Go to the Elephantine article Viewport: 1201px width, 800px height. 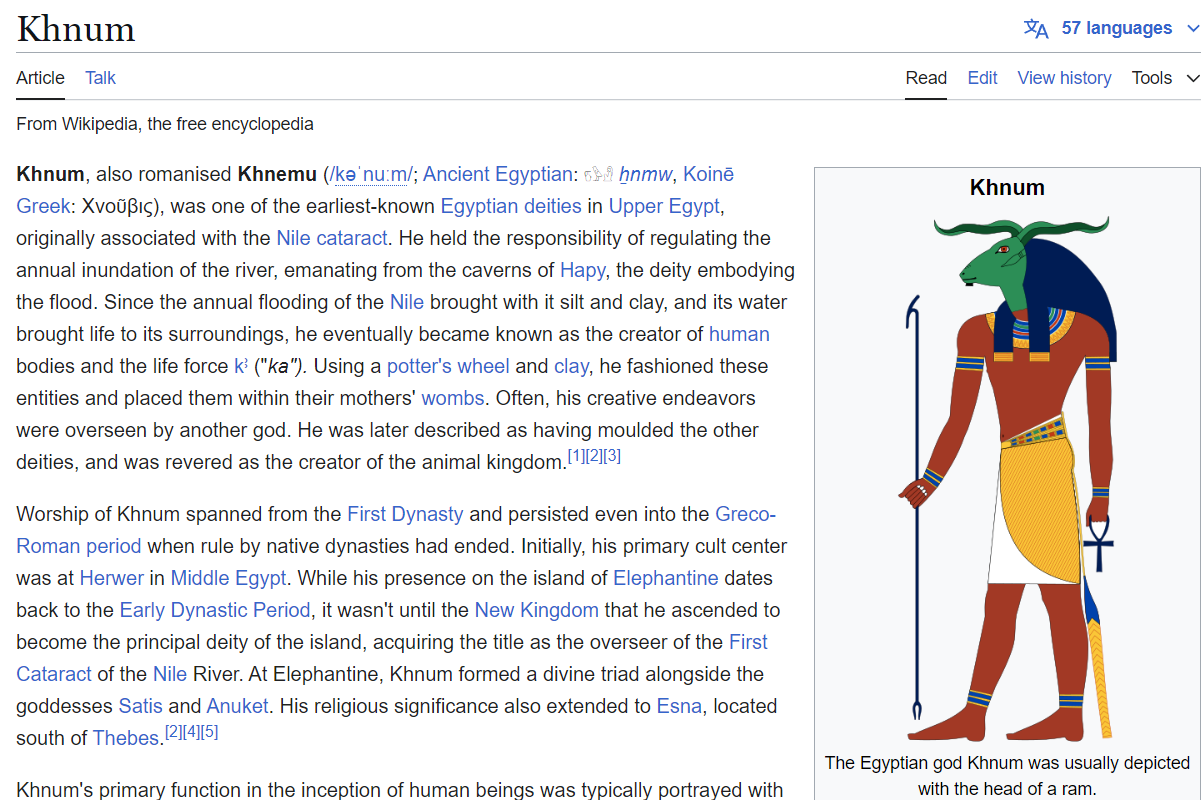click(666, 578)
